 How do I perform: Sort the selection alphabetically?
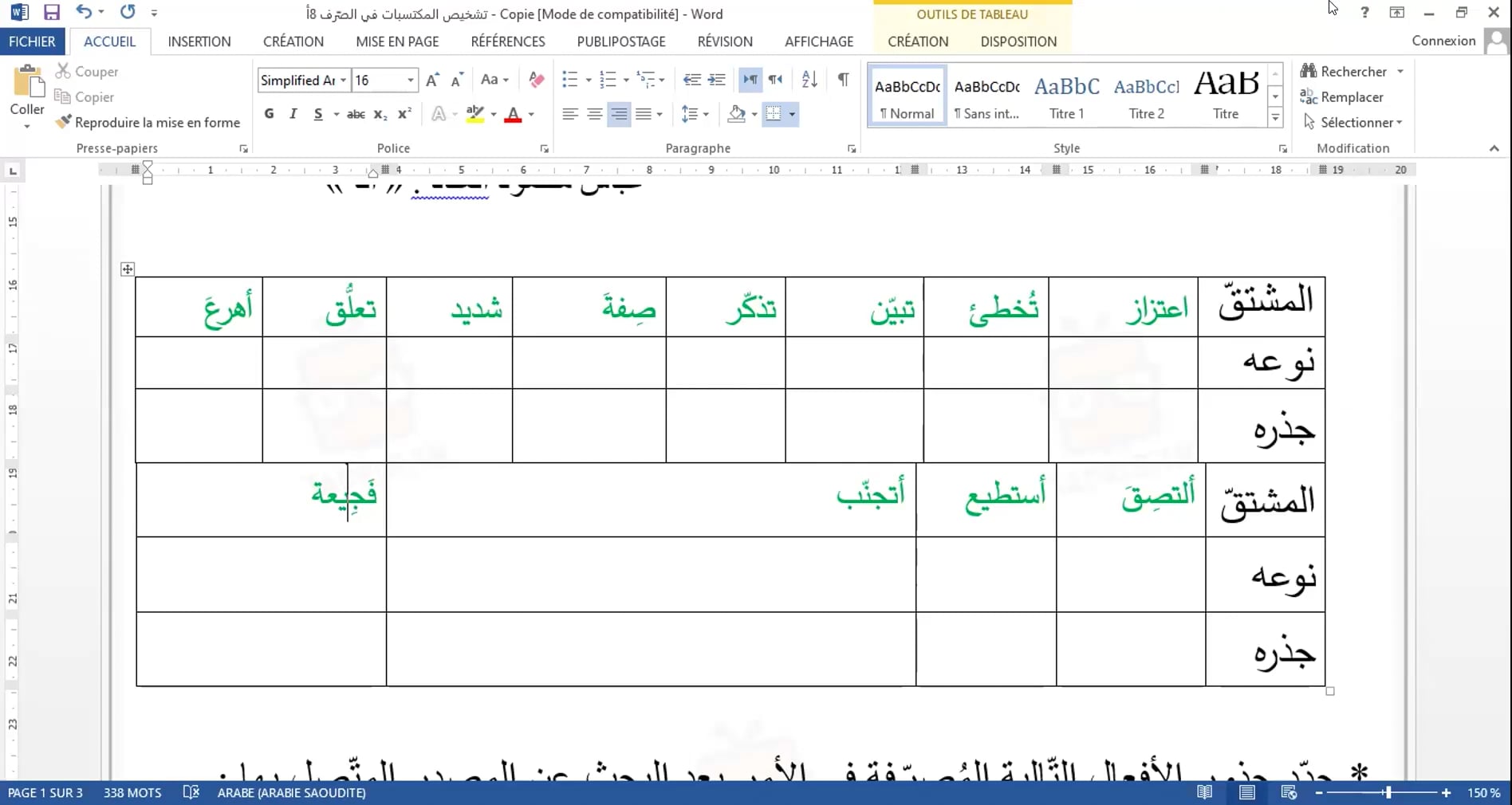[809, 80]
